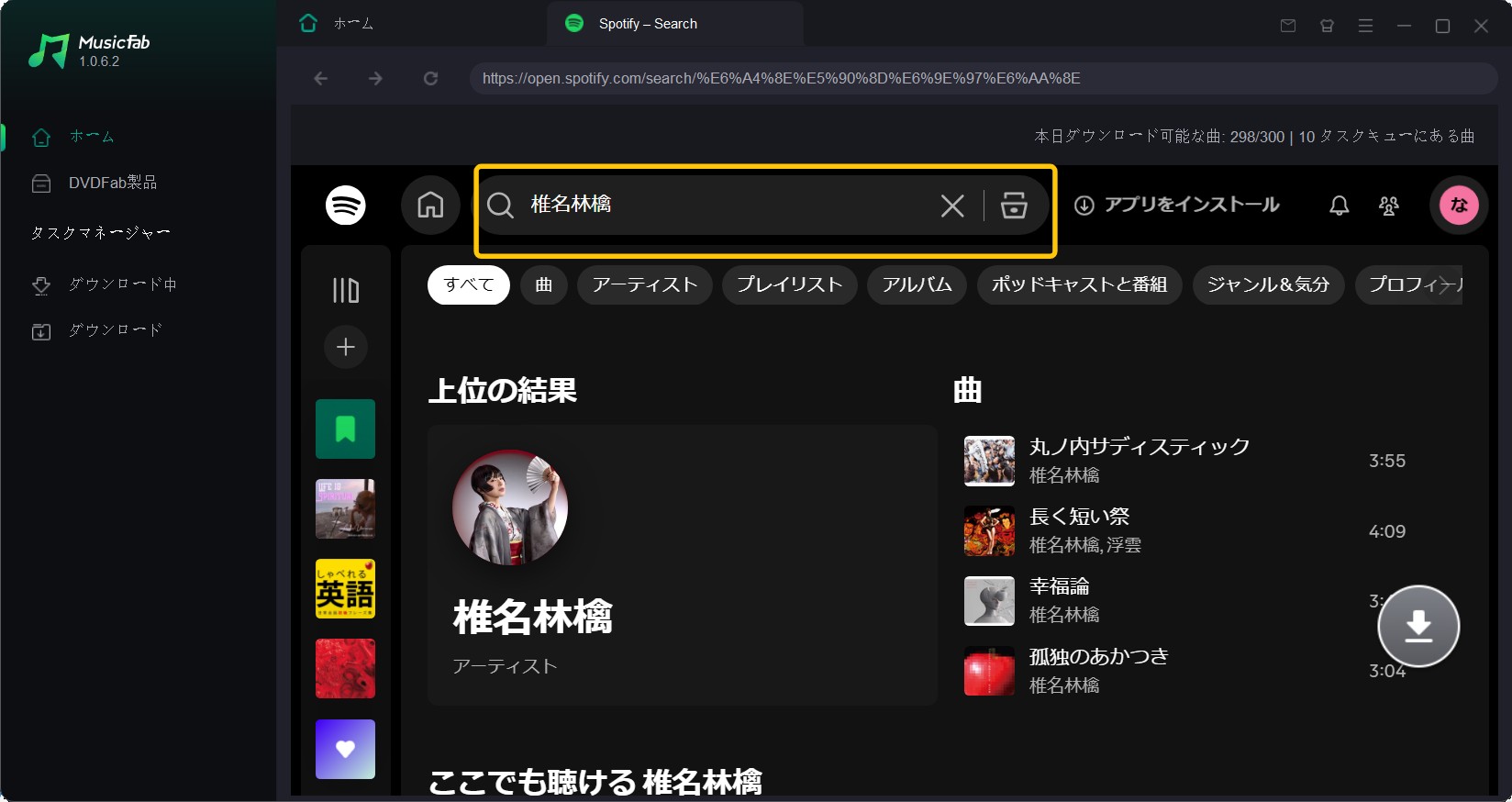The image size is (1512, 802).
Task: Open the mail icon in the title bar
Action: pyautogui.click(x=1288, y=26)
